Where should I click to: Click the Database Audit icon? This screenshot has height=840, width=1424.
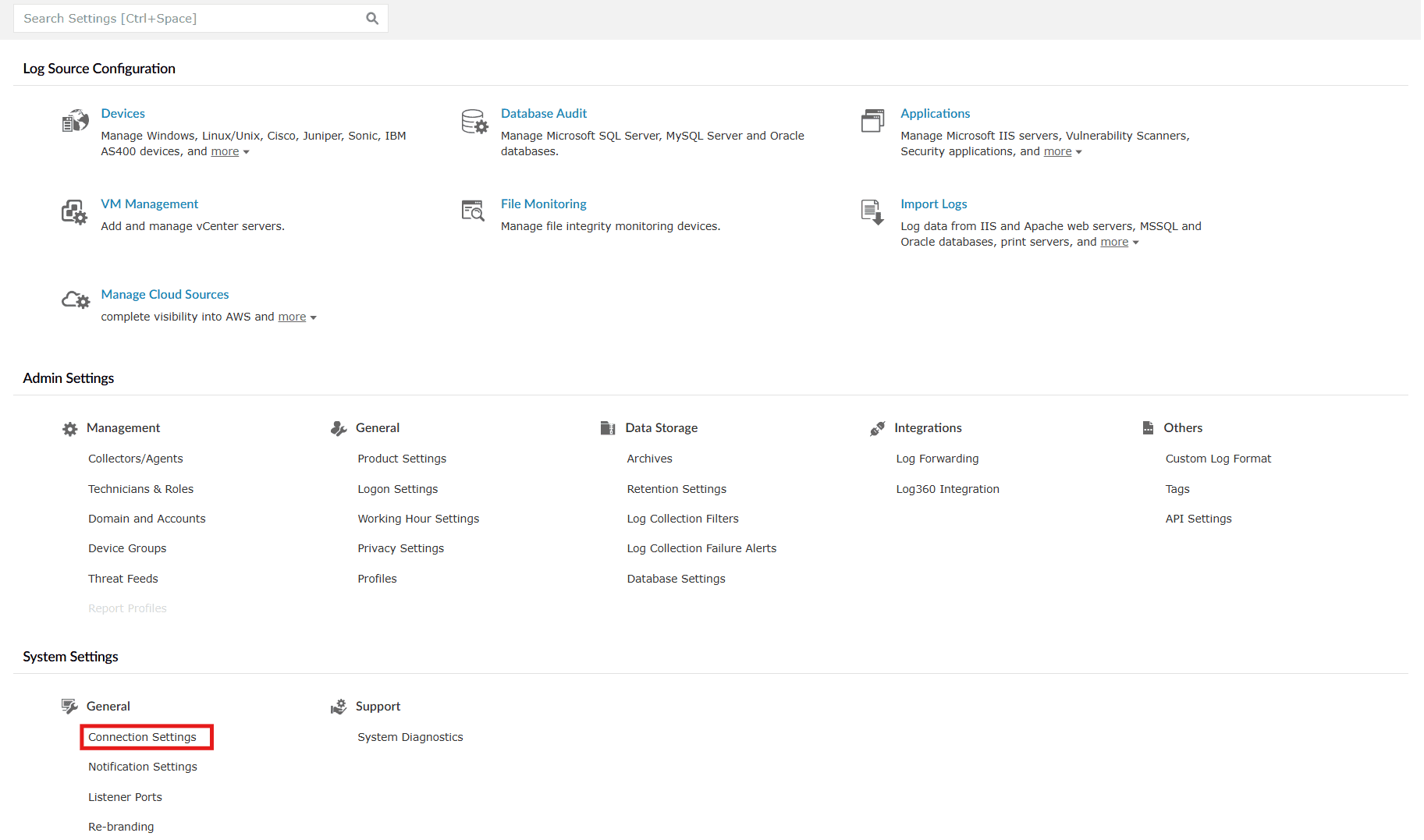coord(474,122)
